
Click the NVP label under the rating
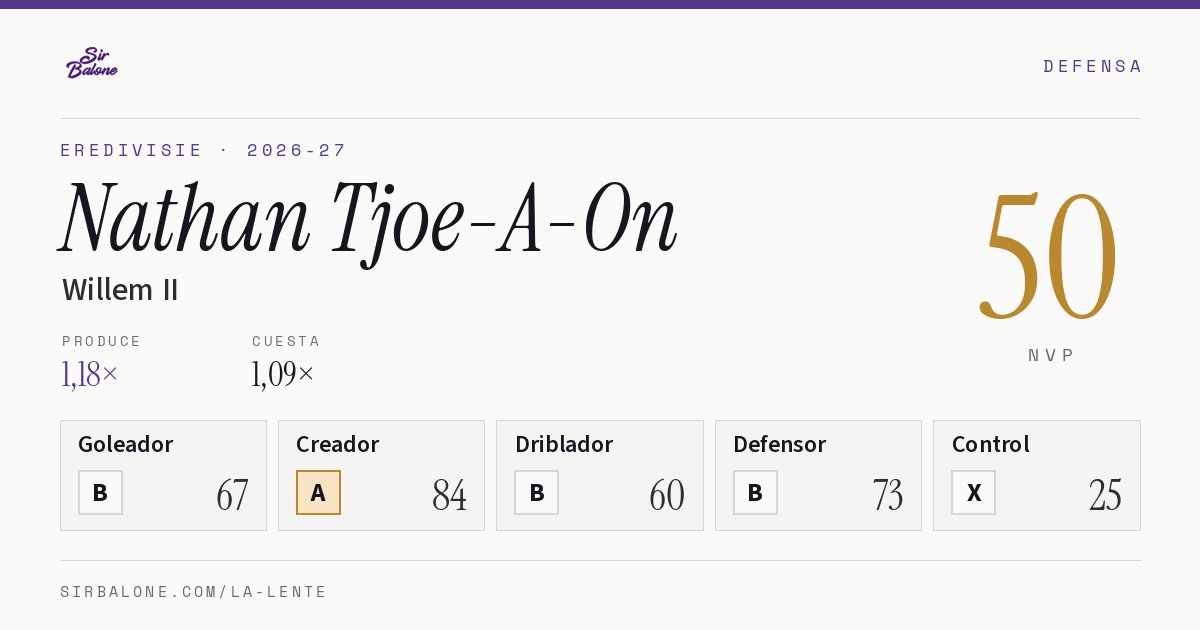(x=1051, y=355)
